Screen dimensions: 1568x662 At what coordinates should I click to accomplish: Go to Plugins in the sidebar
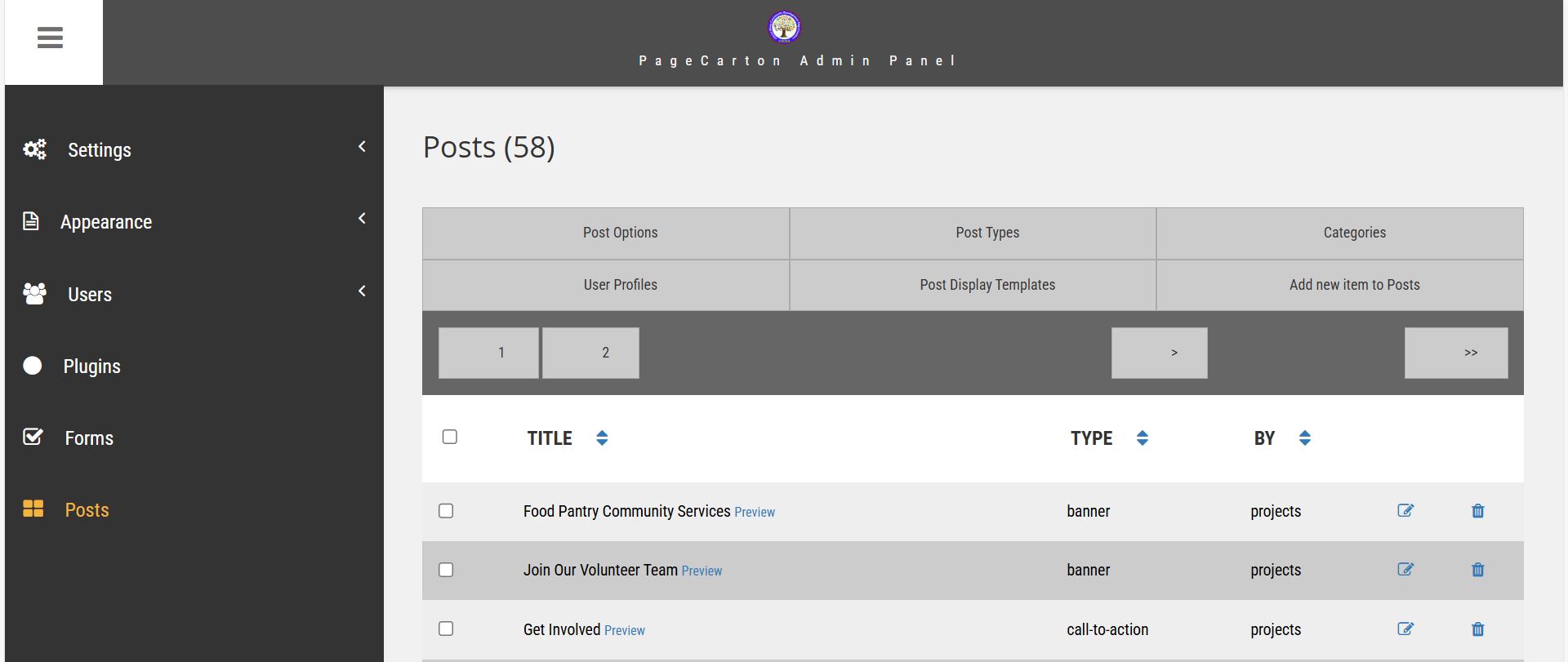(91, 367)
